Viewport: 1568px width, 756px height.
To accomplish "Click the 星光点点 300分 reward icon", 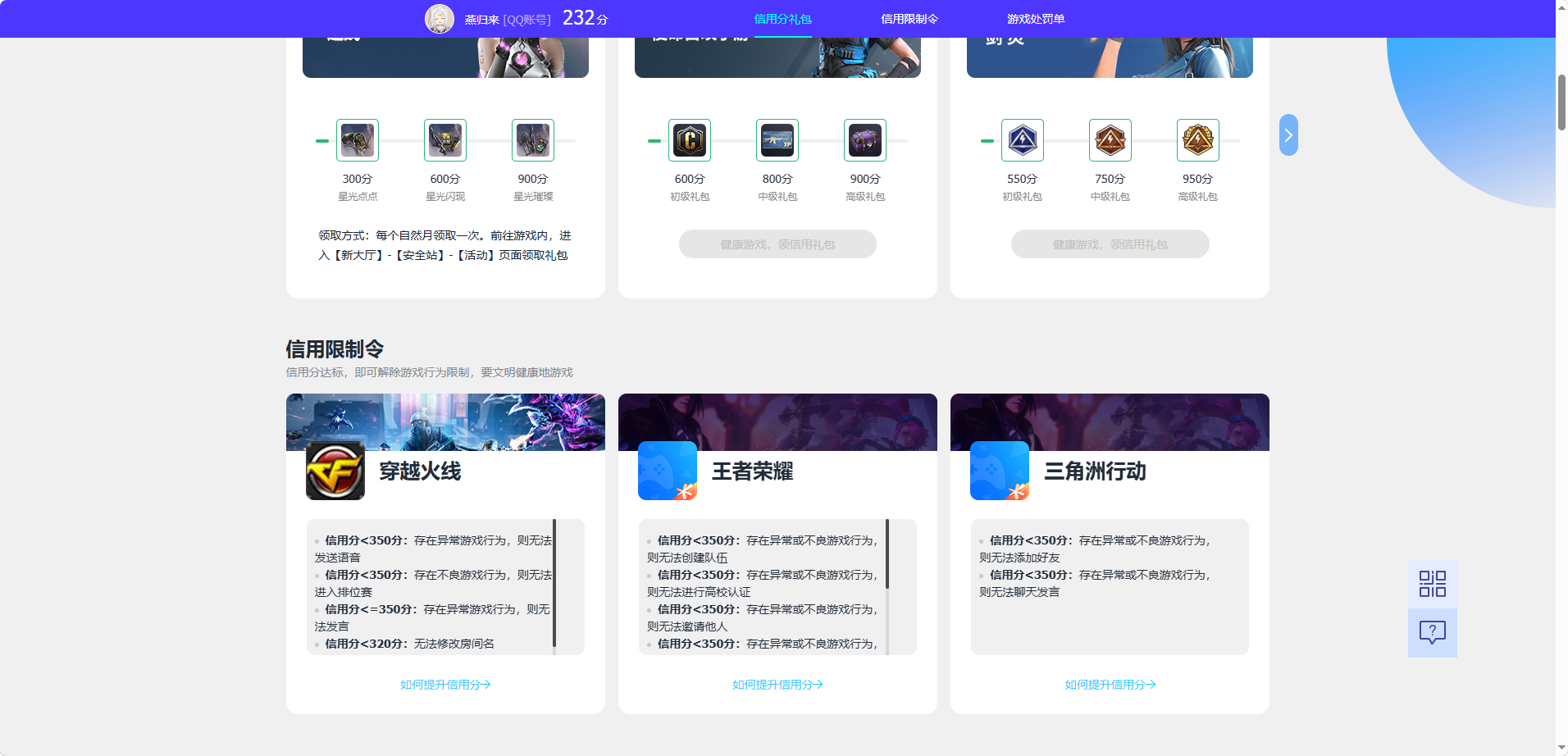I will (358, 140).
